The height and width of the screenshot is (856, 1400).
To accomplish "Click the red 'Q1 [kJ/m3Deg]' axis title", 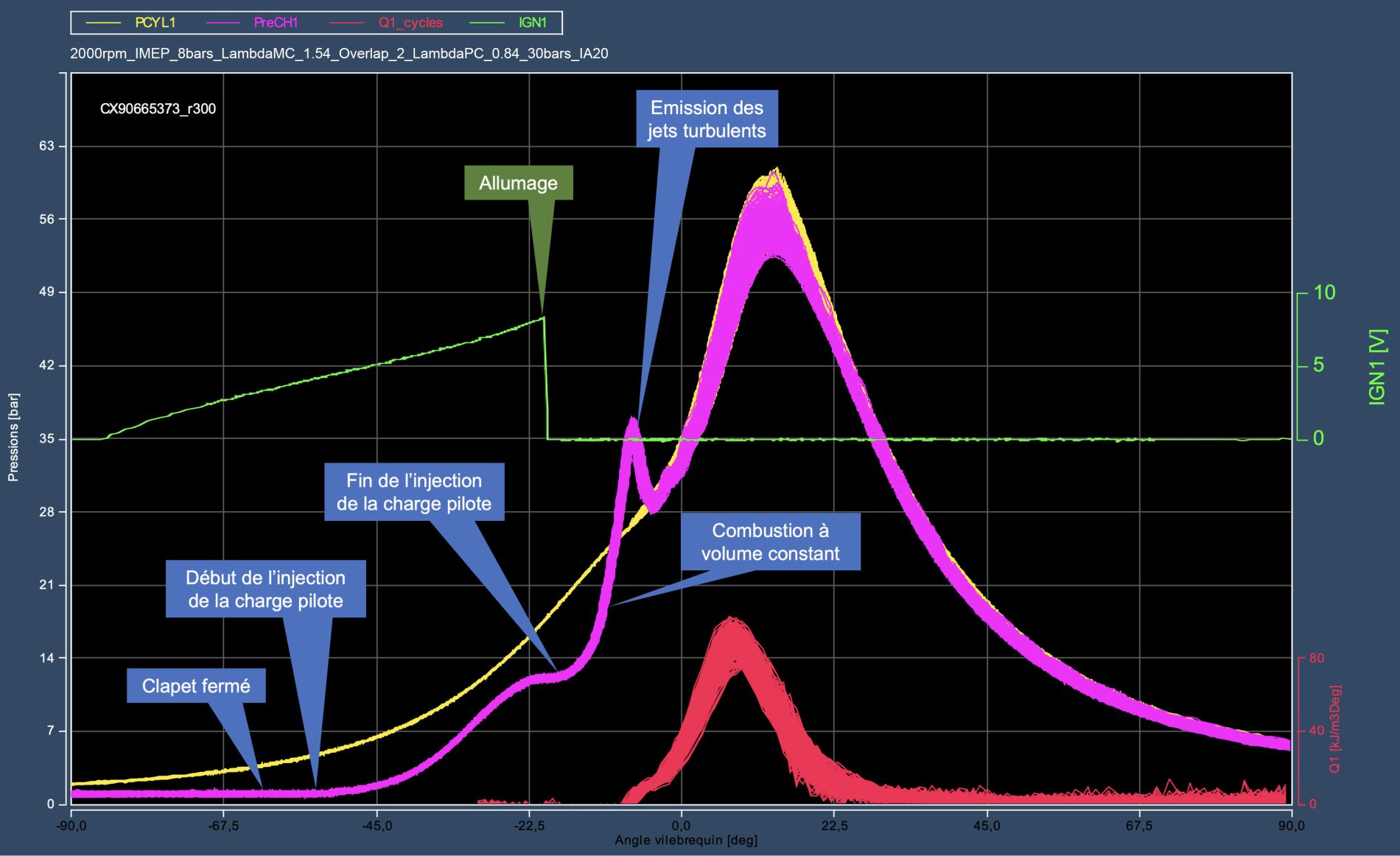I will click(x=1335, y=729).
